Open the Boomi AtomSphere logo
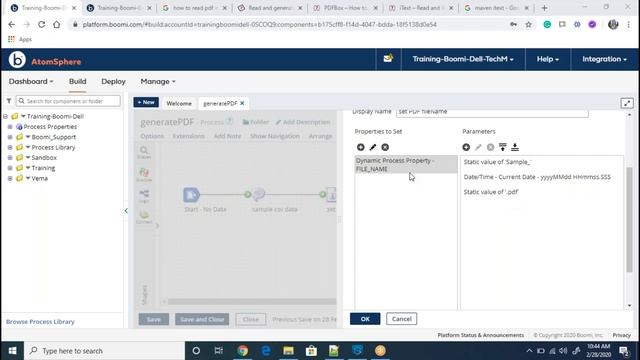Screen dimensions: 640x360 tap(45, 60)
